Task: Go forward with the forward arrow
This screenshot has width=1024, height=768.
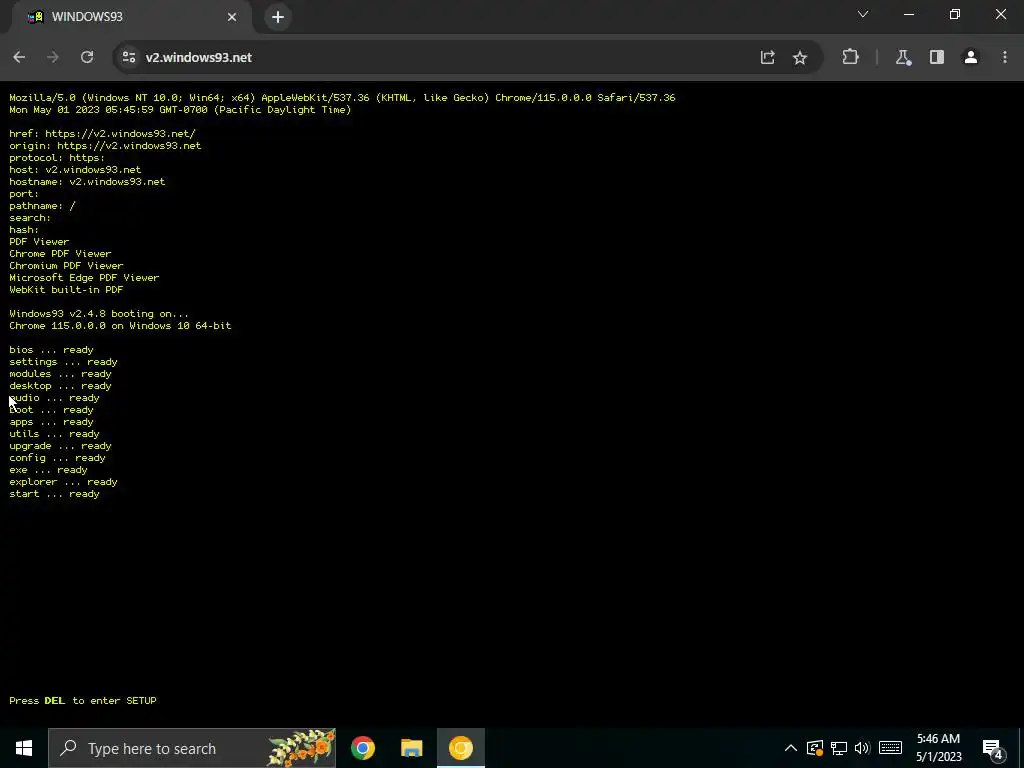Action: [52, 57]
